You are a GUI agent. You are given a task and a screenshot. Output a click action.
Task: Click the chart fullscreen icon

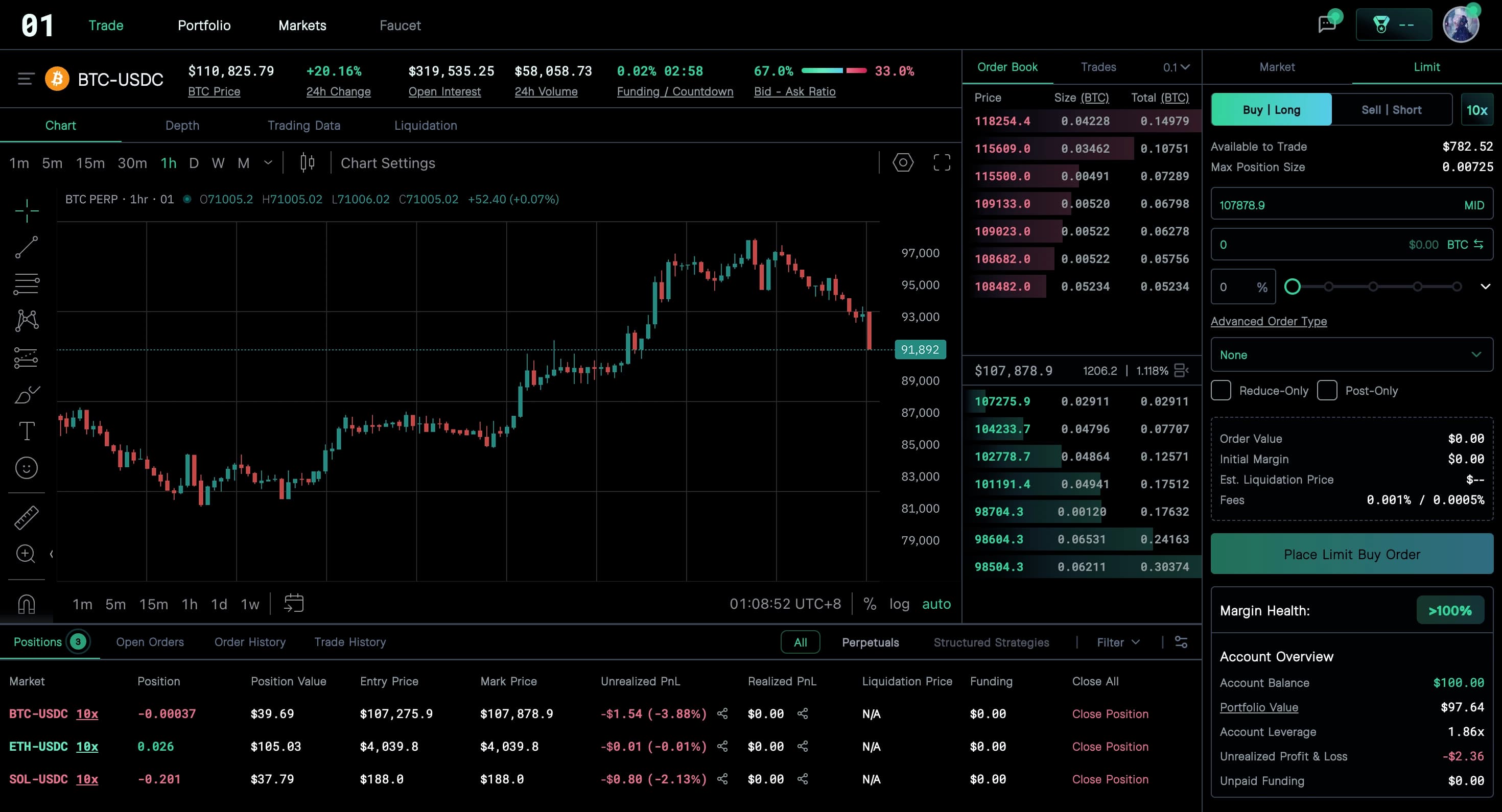coord(942,162)
